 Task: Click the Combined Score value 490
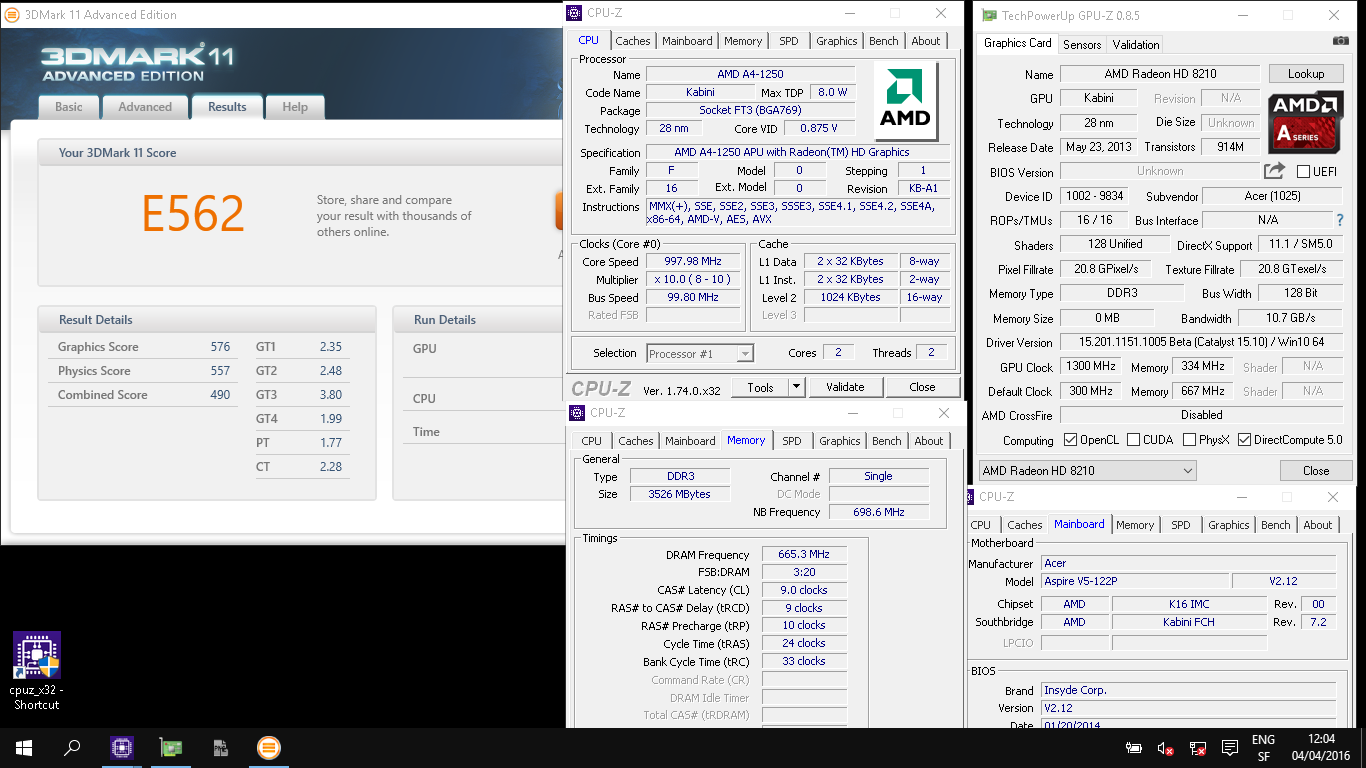[220, 395]
